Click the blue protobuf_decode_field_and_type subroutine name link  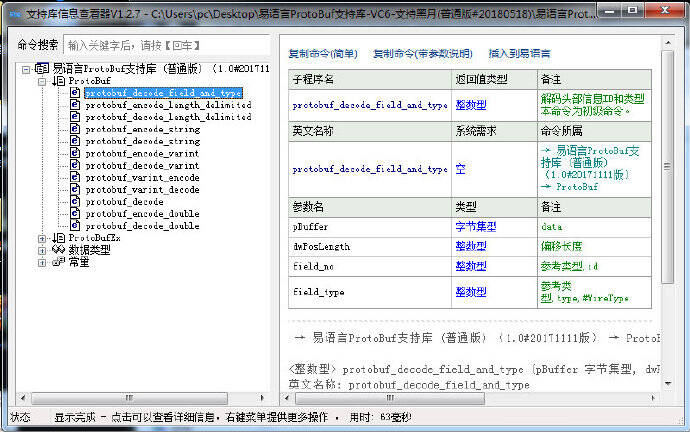pyautogui.click(x=370, y=105)
